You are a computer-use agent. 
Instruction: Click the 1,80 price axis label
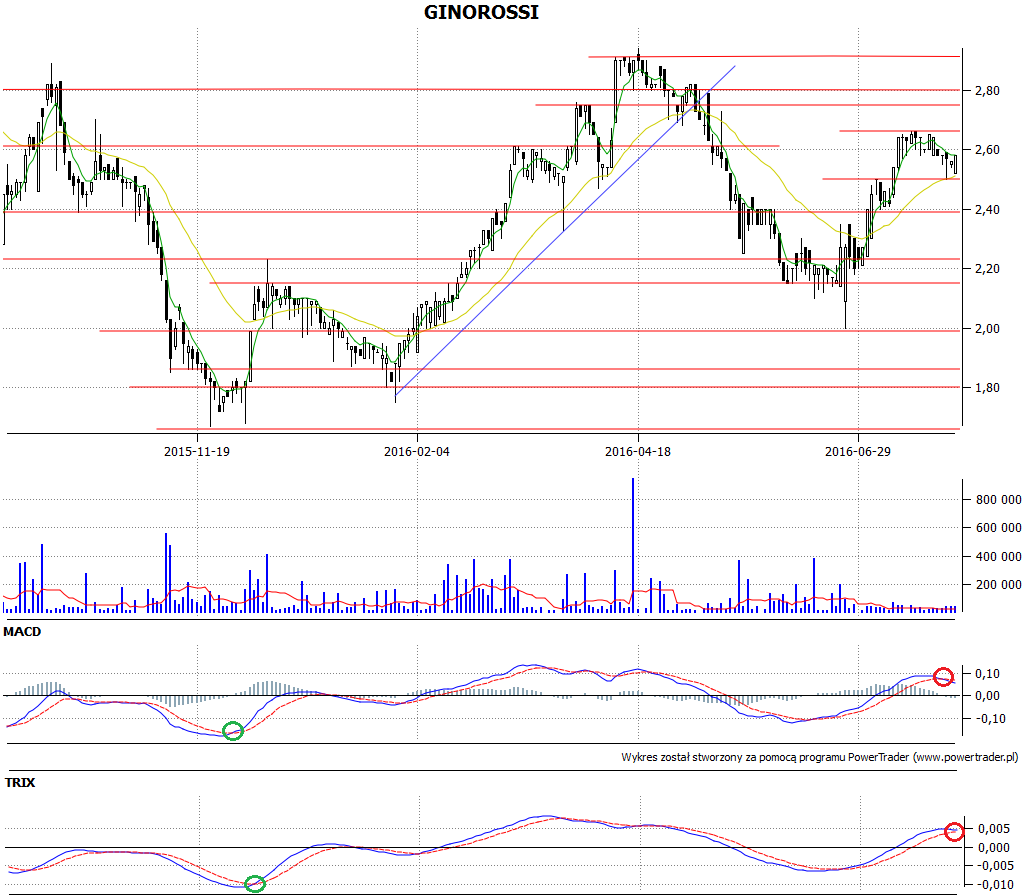(987, 388)
